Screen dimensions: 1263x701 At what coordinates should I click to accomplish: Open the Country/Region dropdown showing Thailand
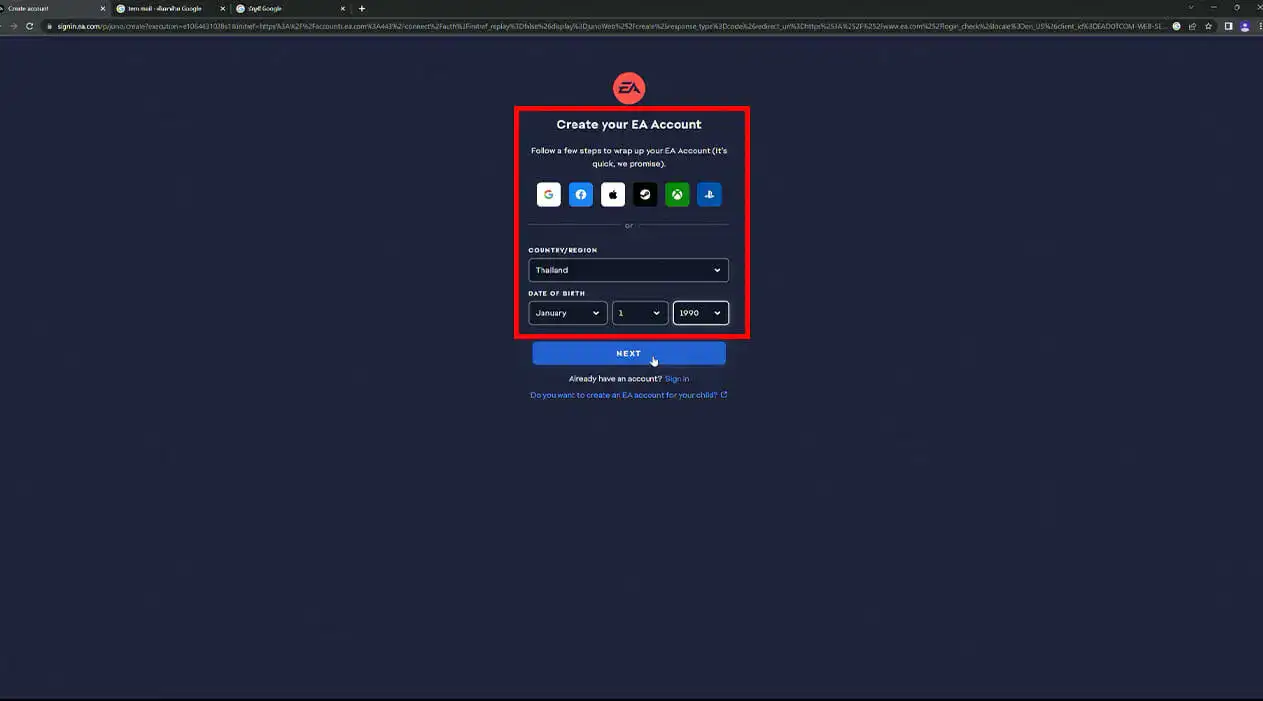coord(628,270)
